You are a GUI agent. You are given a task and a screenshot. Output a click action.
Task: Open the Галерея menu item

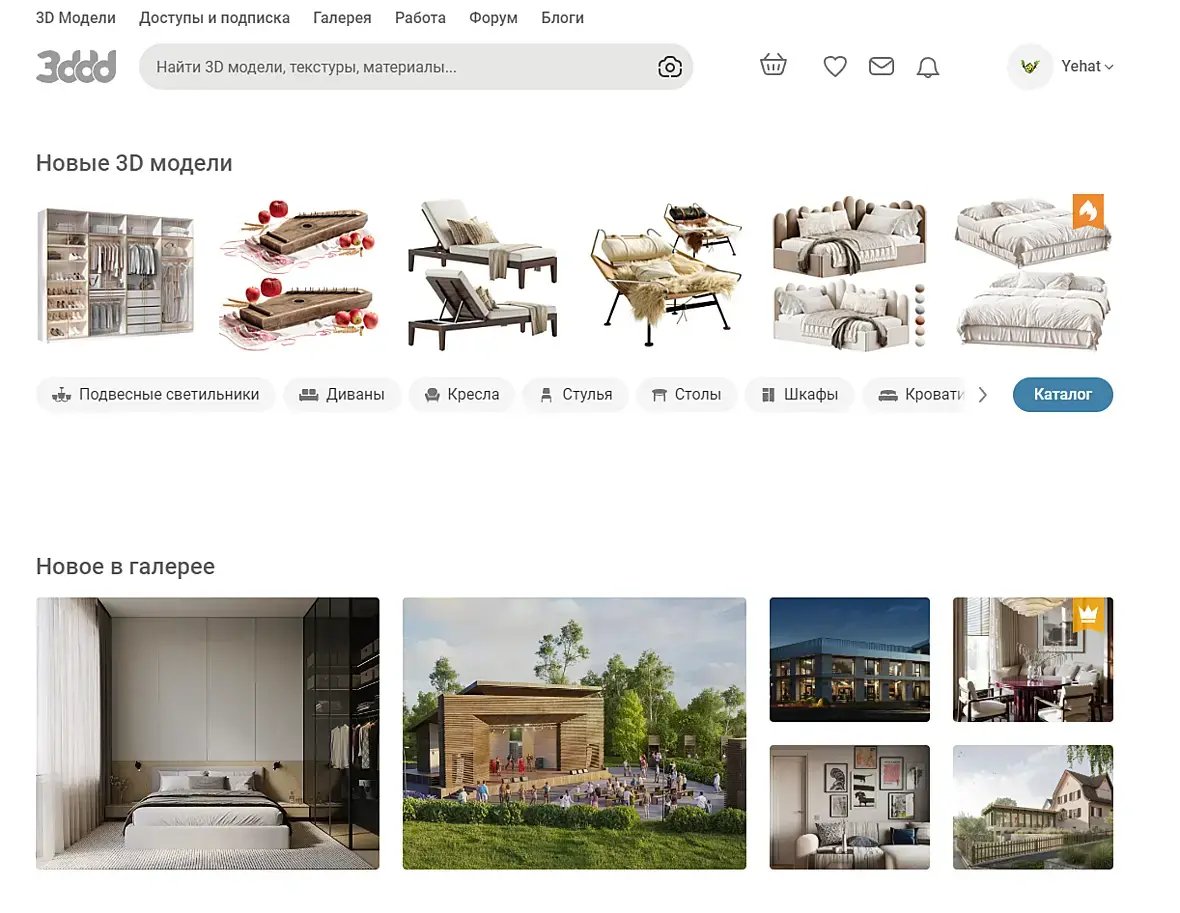click(x=342, y=17)
